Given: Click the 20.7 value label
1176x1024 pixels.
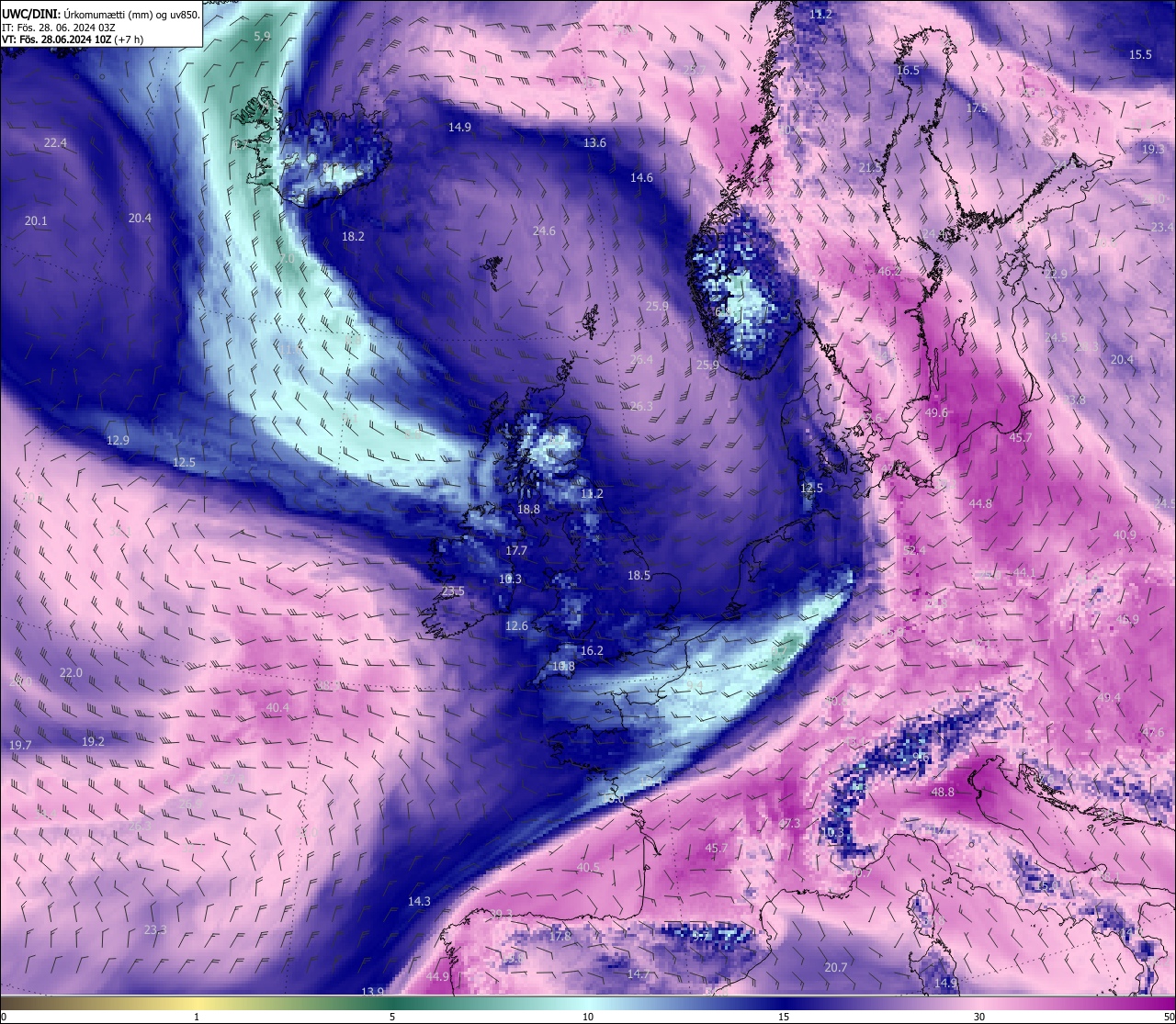Looking at the screenshot, I should click(836, 967).
